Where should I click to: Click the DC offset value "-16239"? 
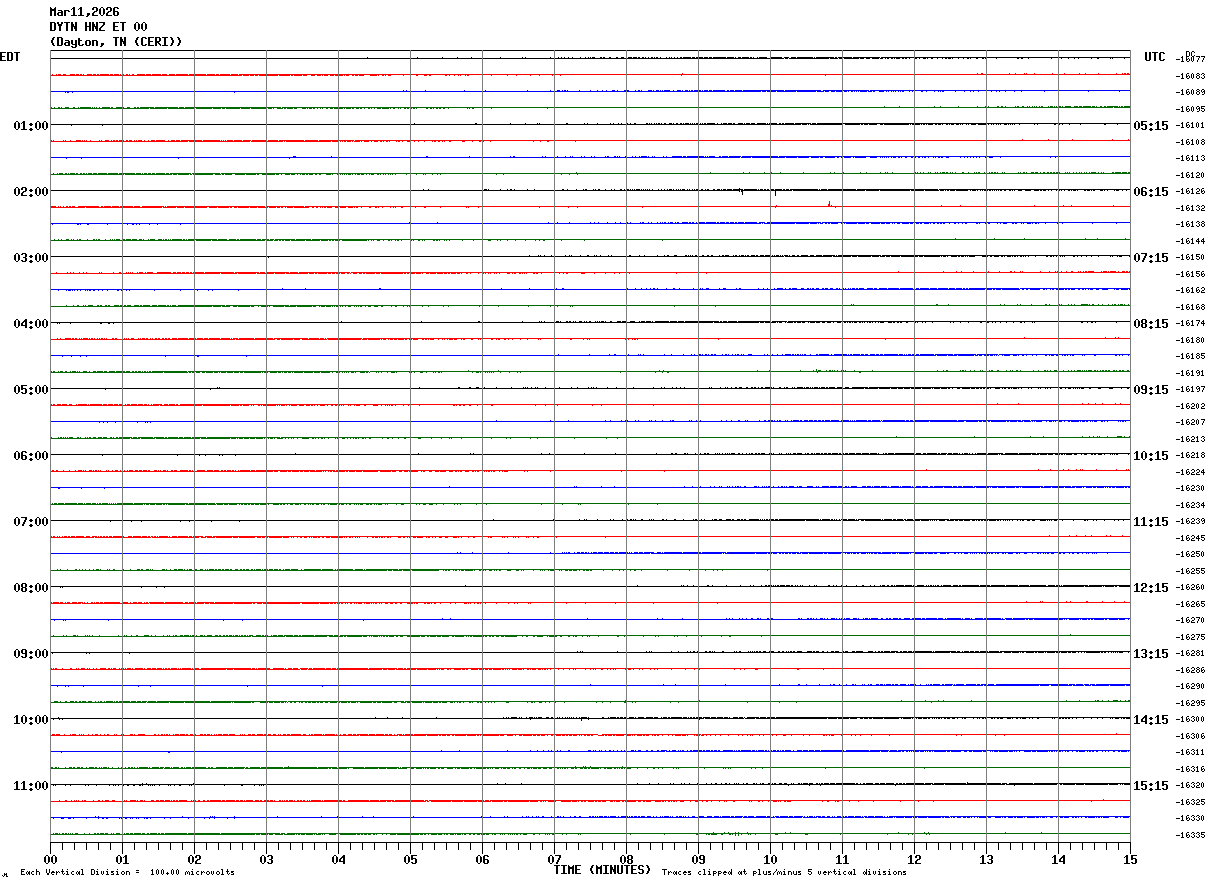(1190, 522)
